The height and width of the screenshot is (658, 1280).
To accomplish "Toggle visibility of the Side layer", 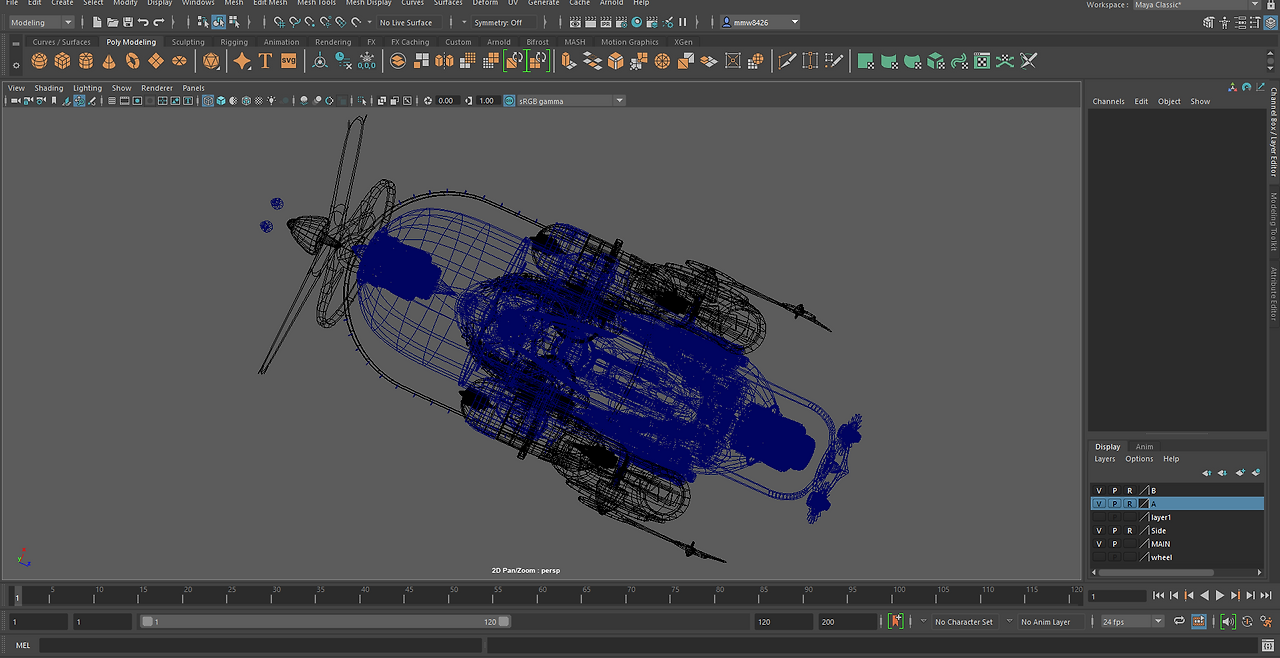I will coord(1099,530).
